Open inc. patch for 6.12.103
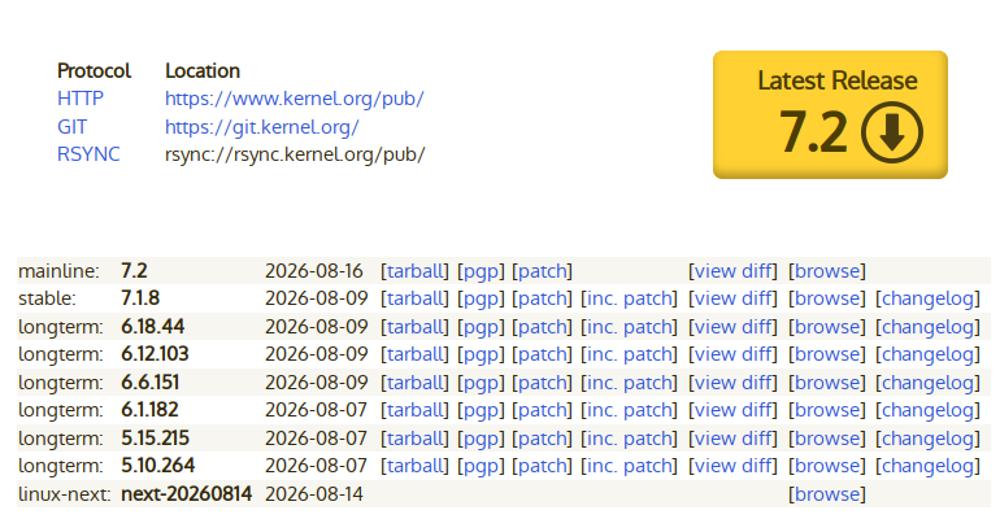 click(629, 354)
